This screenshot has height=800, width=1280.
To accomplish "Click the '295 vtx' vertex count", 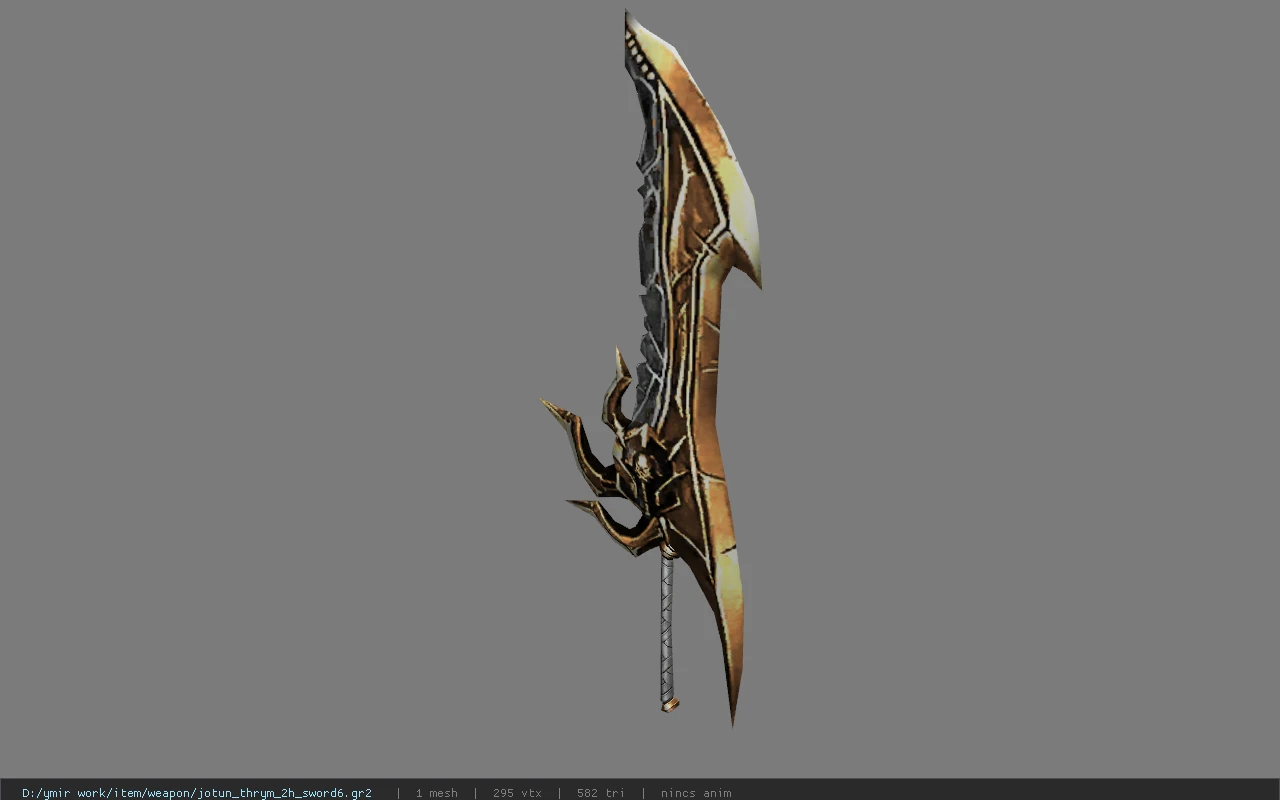I will coord(517,793).
